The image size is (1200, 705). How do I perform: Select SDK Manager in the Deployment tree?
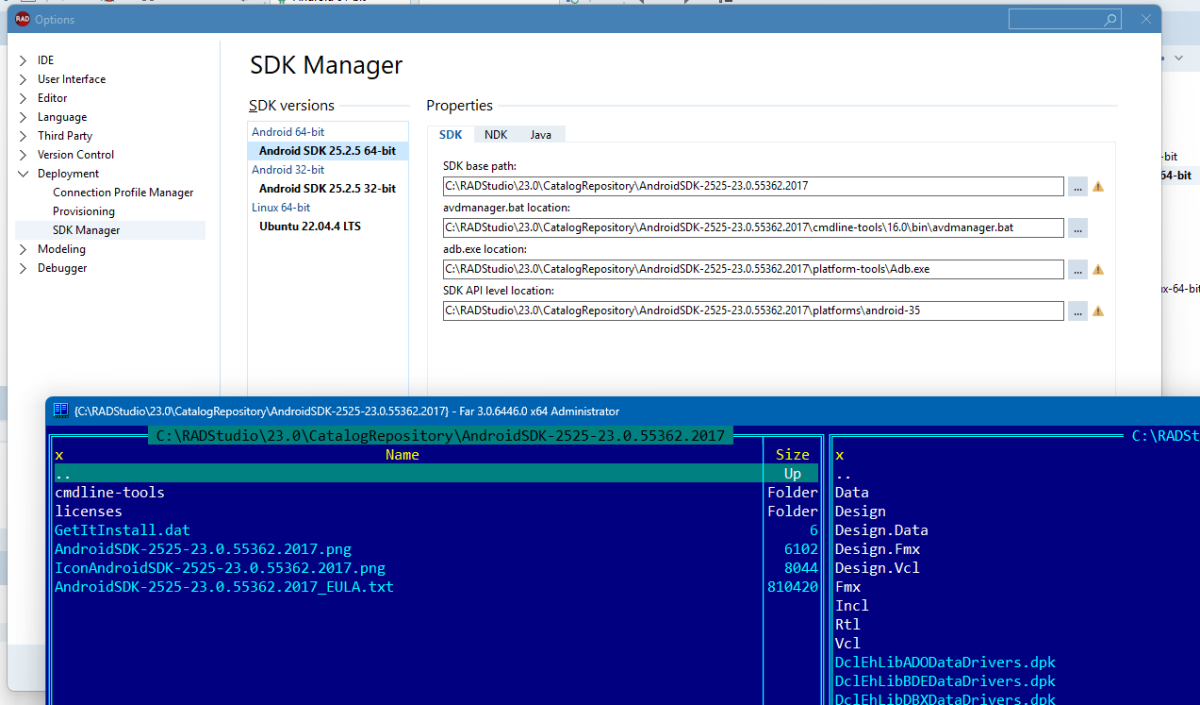coord(86,231)
